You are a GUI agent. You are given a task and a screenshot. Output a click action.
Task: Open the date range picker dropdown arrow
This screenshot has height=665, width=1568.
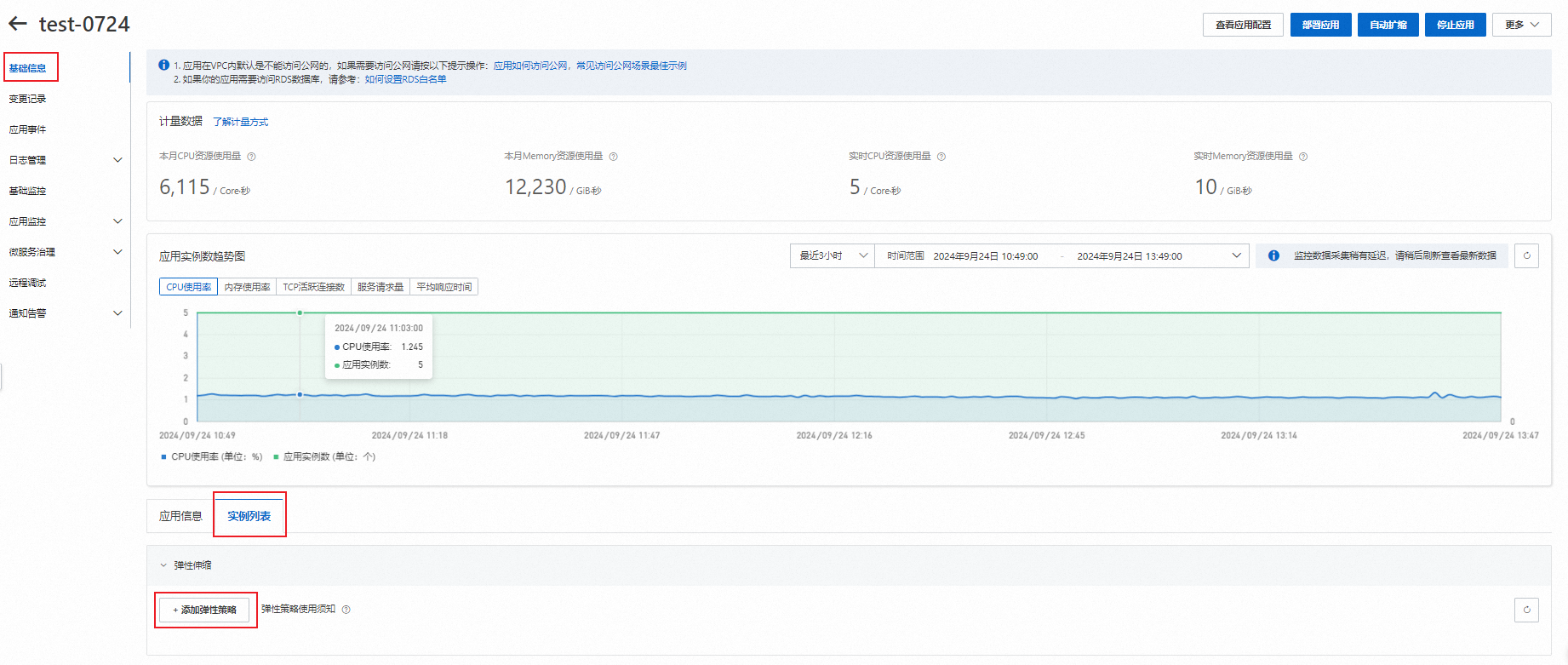pyautogui.click(x=1236, y=255)
